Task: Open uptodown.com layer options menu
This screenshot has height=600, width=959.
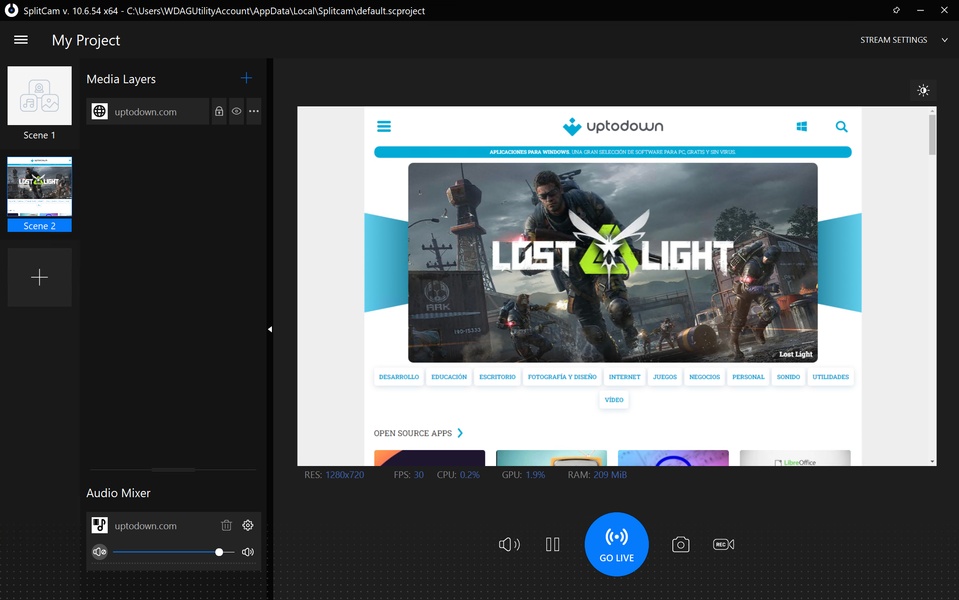Action: click(x=254, y=112)
